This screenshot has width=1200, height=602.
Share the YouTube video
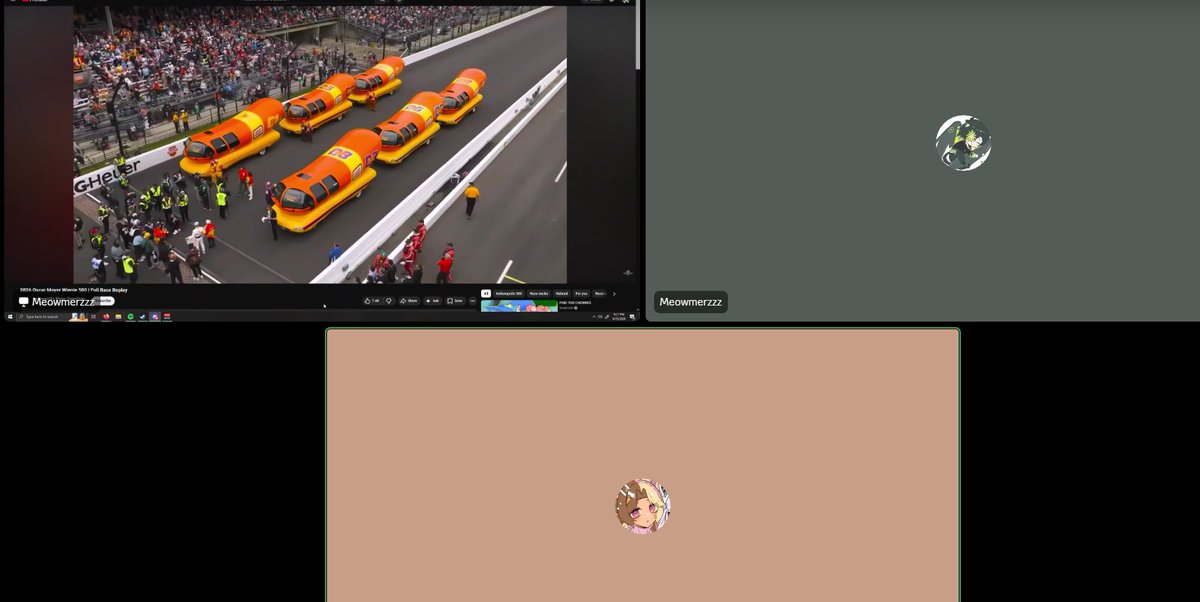click(409, 301)
